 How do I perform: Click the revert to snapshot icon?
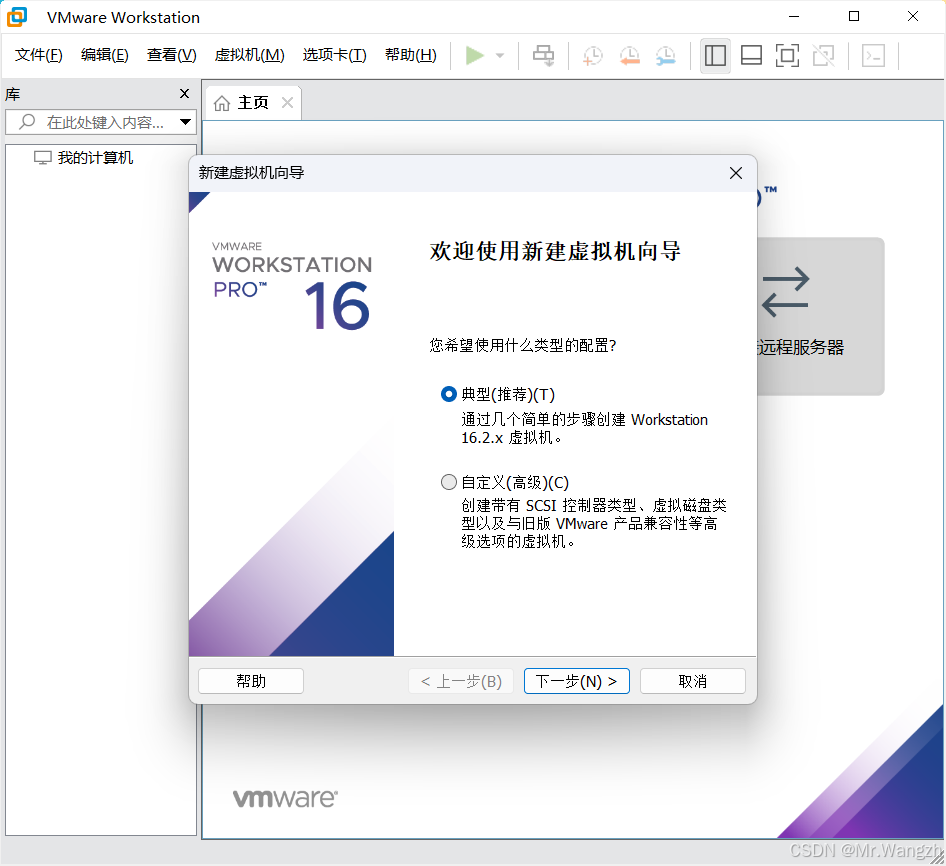coord(629,56)
